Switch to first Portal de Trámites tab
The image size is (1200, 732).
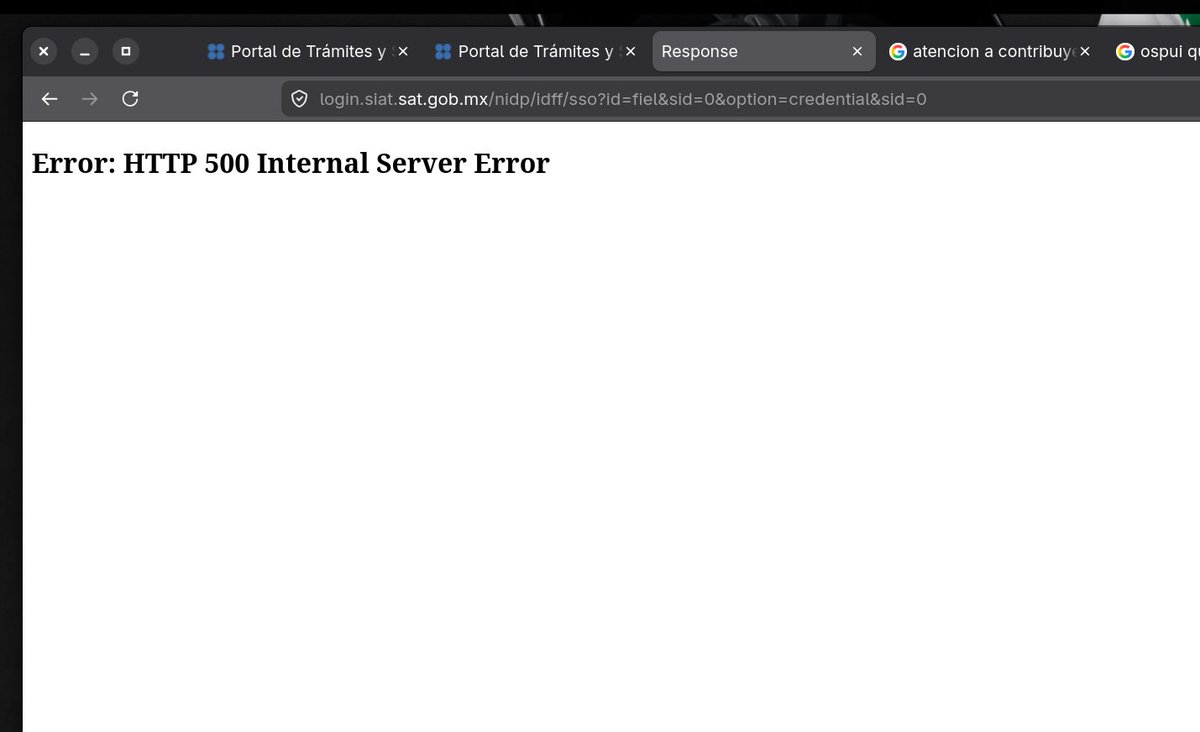point(306,51)
